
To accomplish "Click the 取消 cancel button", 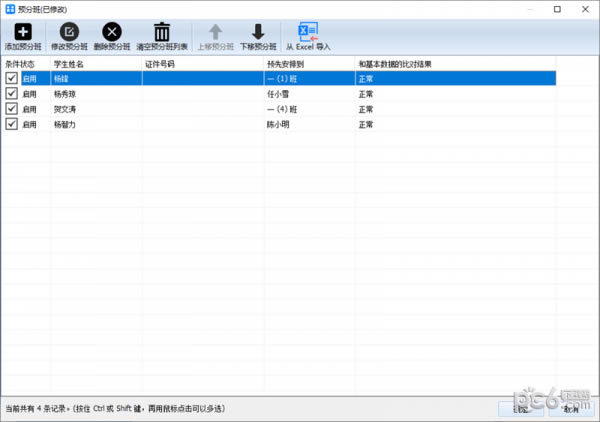I will (570, 408).
